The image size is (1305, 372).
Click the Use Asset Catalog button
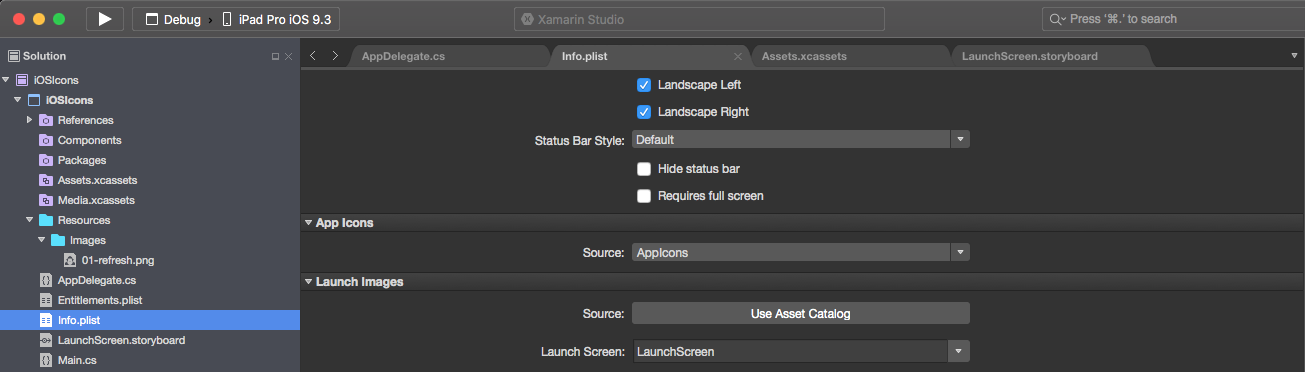tap(800, 313)
